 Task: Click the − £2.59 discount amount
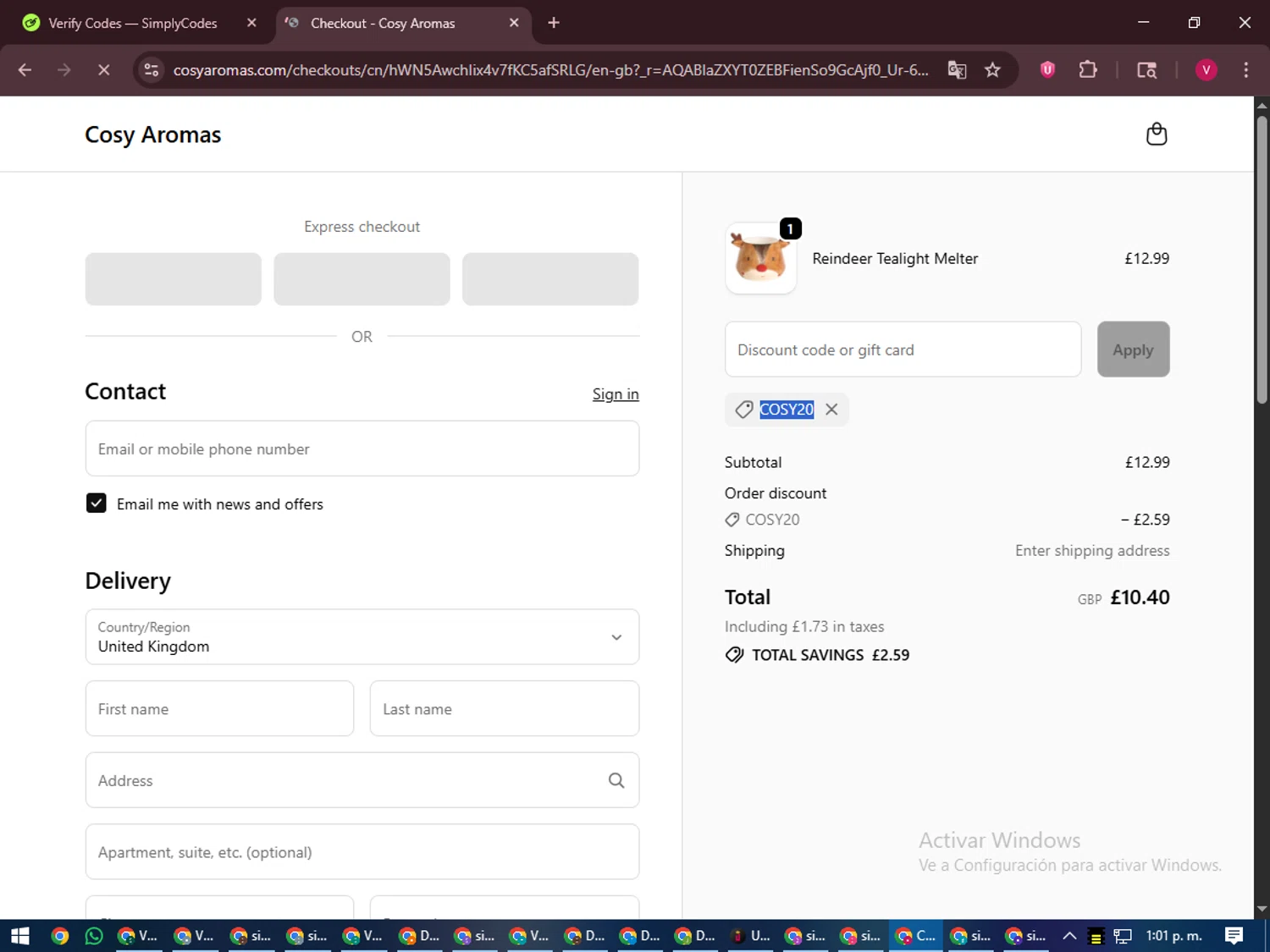pos(1145,520)
